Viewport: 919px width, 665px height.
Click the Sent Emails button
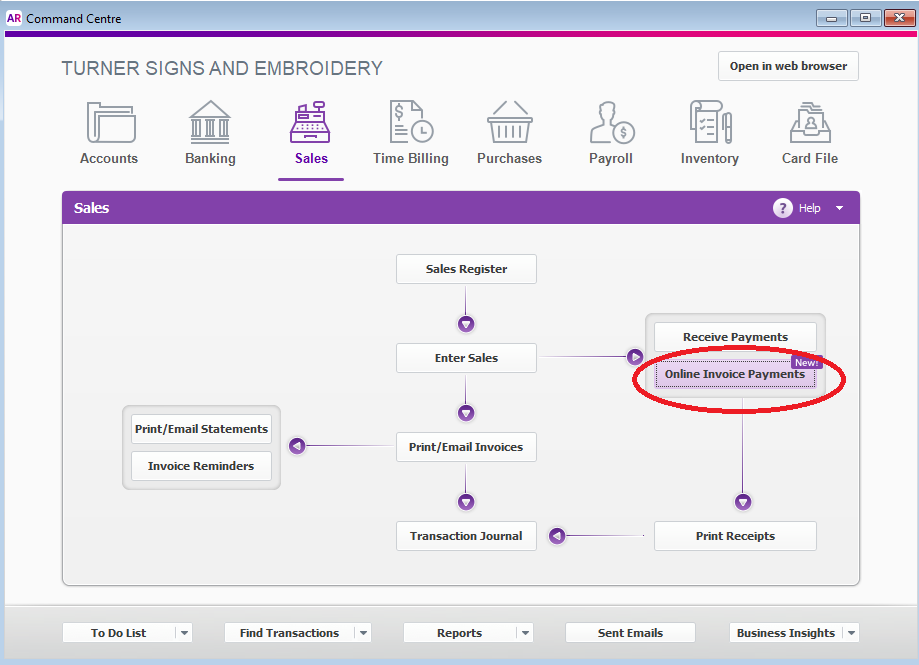pos(630,633)
